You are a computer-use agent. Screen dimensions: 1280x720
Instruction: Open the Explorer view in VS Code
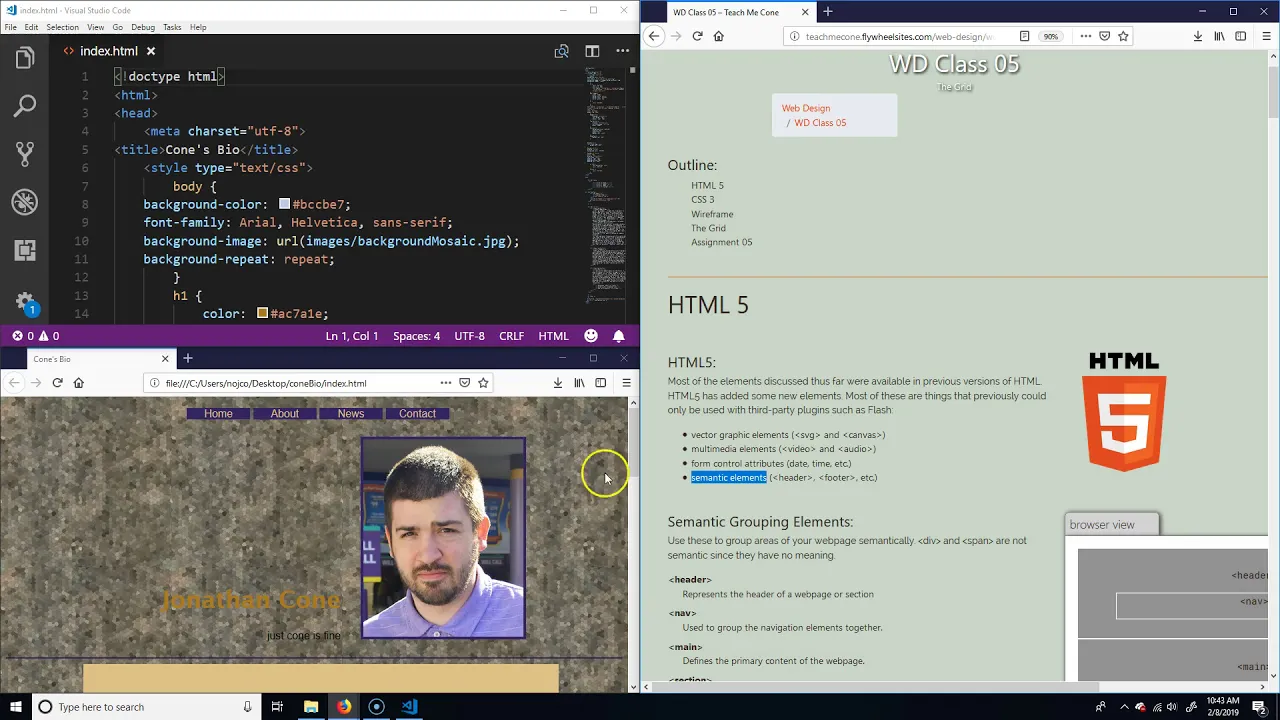pos(25,60)
